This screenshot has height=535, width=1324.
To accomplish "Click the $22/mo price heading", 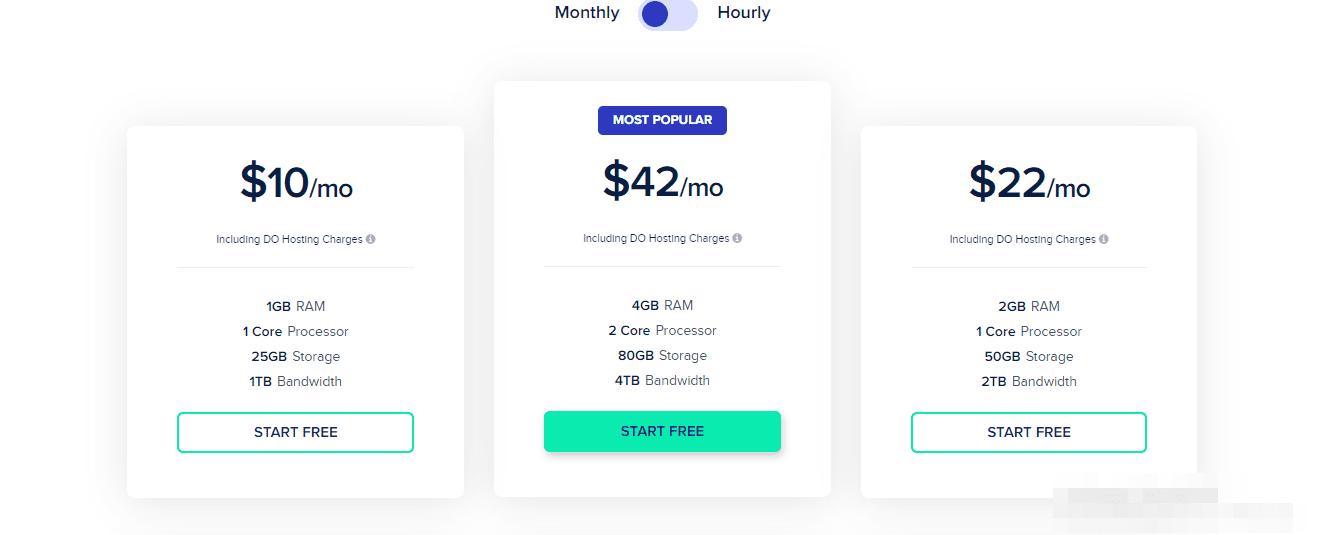I will 1029,184.
